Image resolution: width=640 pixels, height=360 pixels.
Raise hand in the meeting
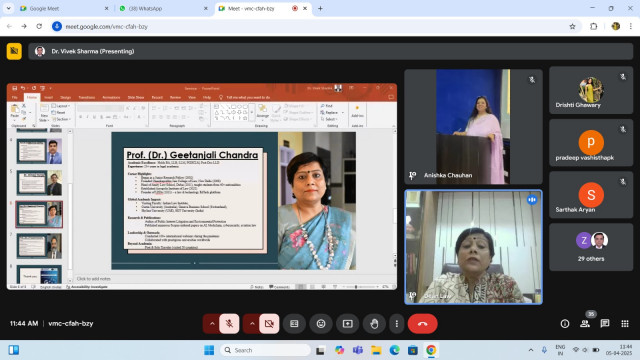click(374, 324)
